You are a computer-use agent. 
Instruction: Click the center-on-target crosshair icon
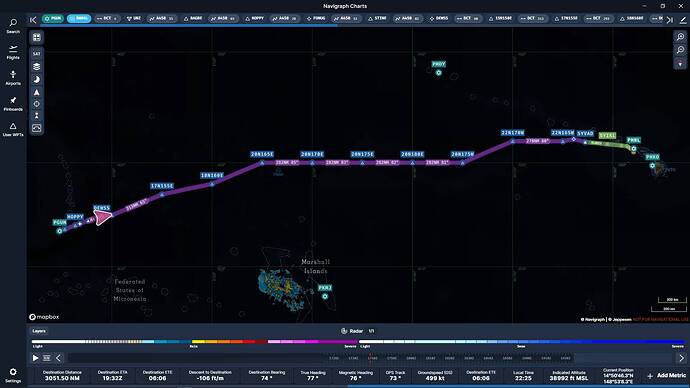coord(37,104)
